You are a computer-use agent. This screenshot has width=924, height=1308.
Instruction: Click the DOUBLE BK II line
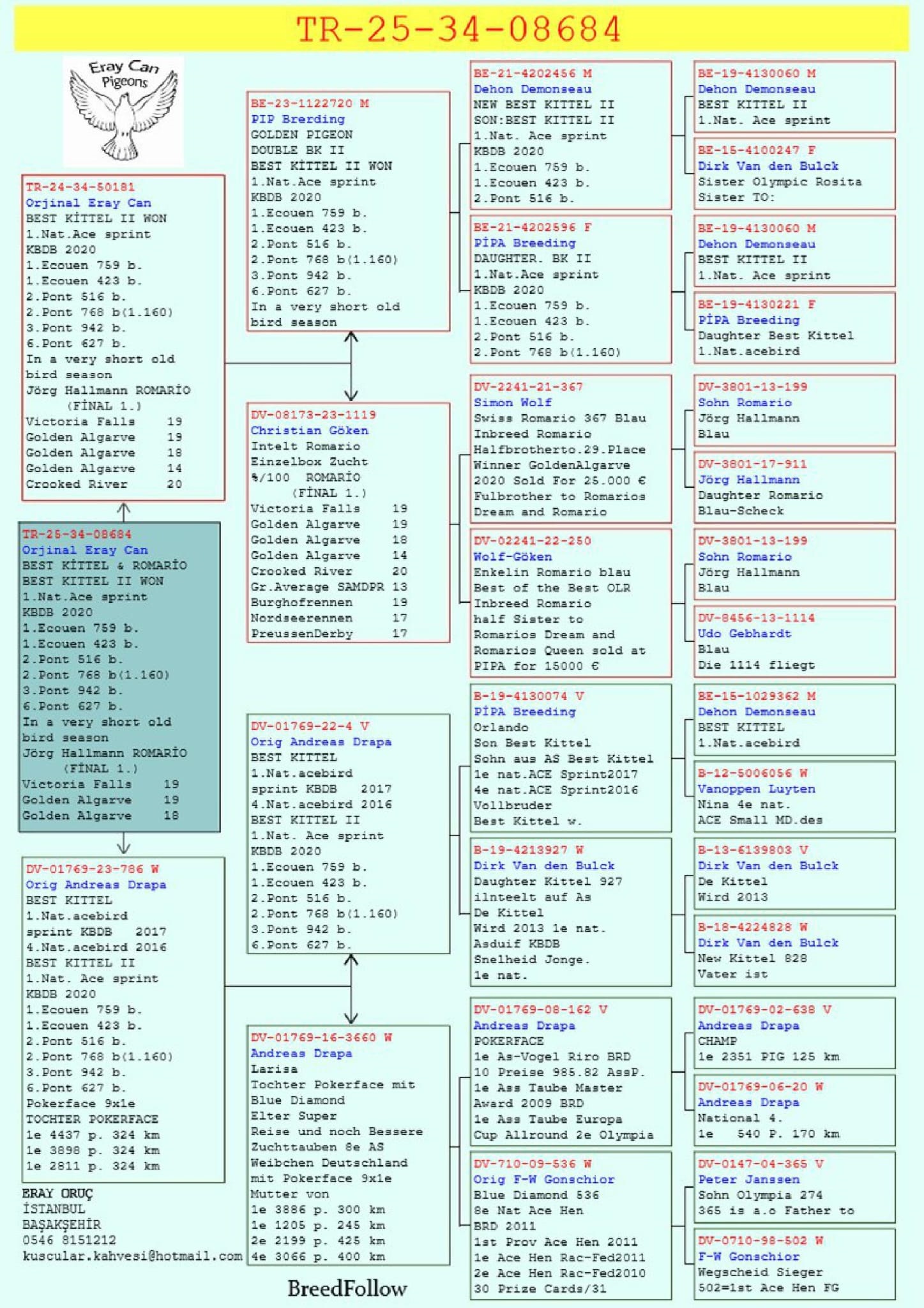click(x=298, y=150)
